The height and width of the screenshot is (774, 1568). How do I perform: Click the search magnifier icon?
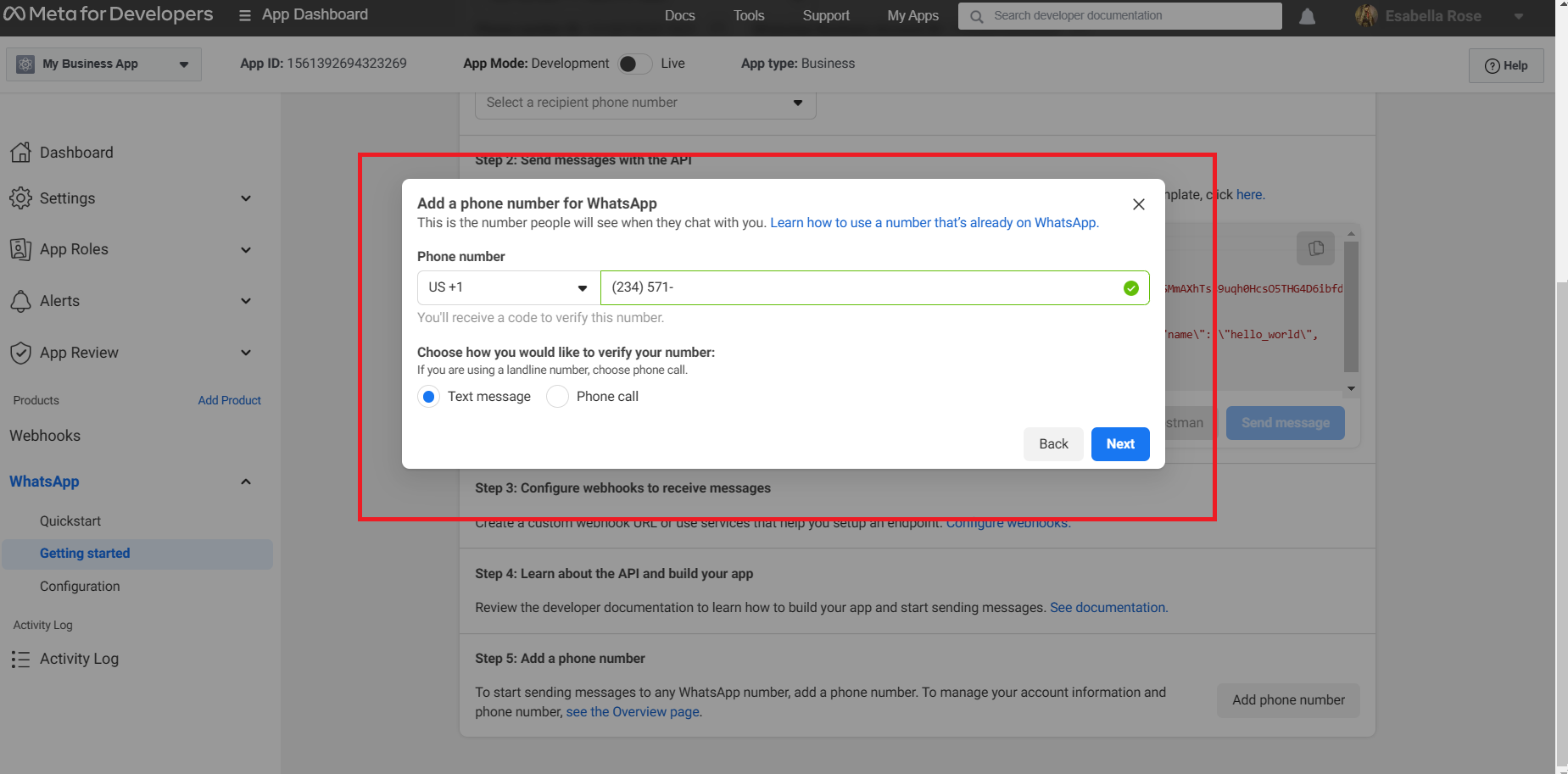click(977, 16)
